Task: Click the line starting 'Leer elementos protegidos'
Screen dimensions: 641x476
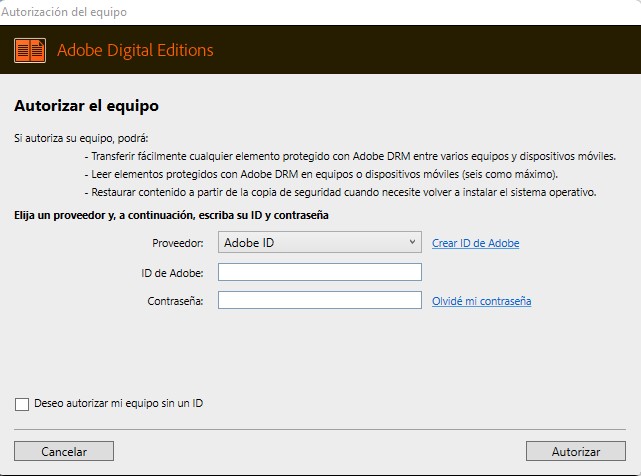Action: 321,174
